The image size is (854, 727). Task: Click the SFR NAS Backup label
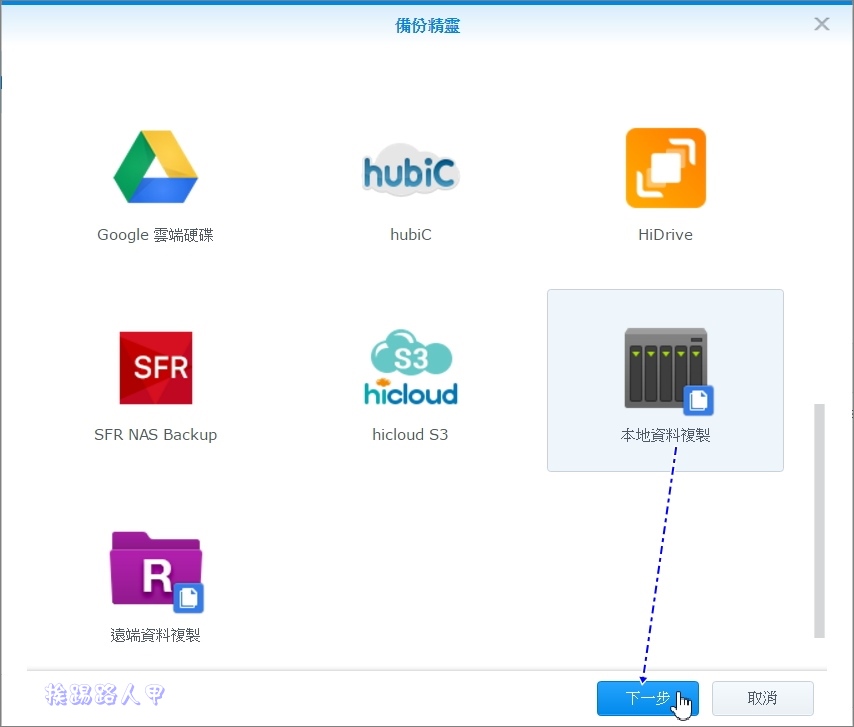[156, 435]
